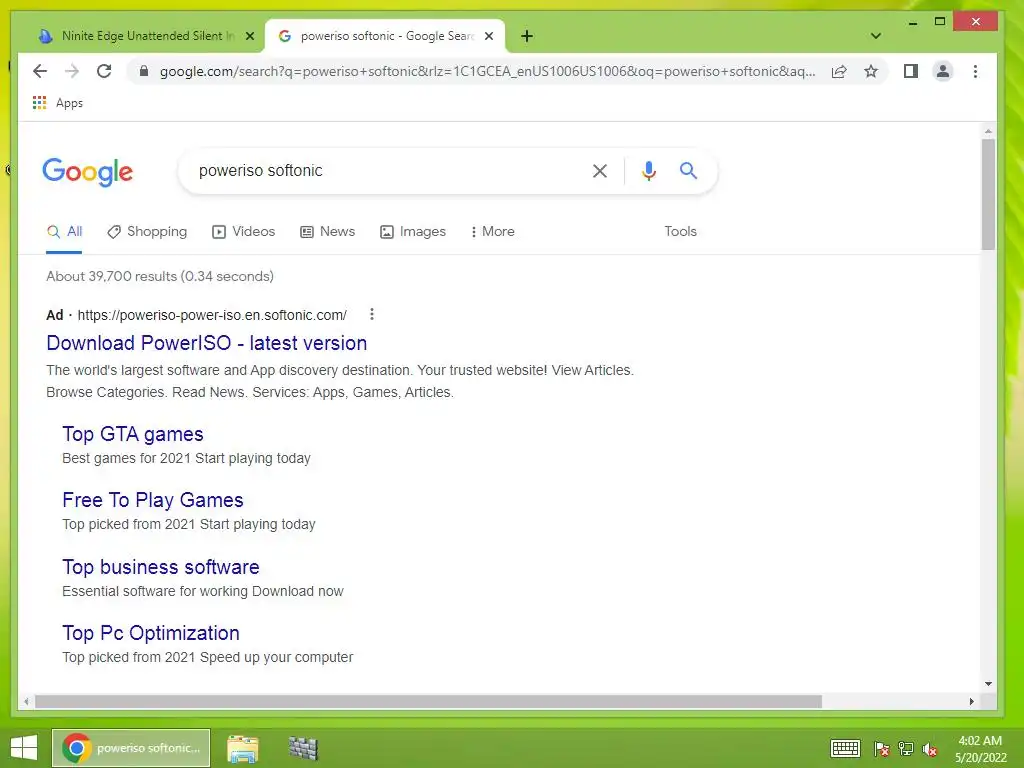Open Action Center flag tray icon
The image size is (1024, 768).
point(882,749)
